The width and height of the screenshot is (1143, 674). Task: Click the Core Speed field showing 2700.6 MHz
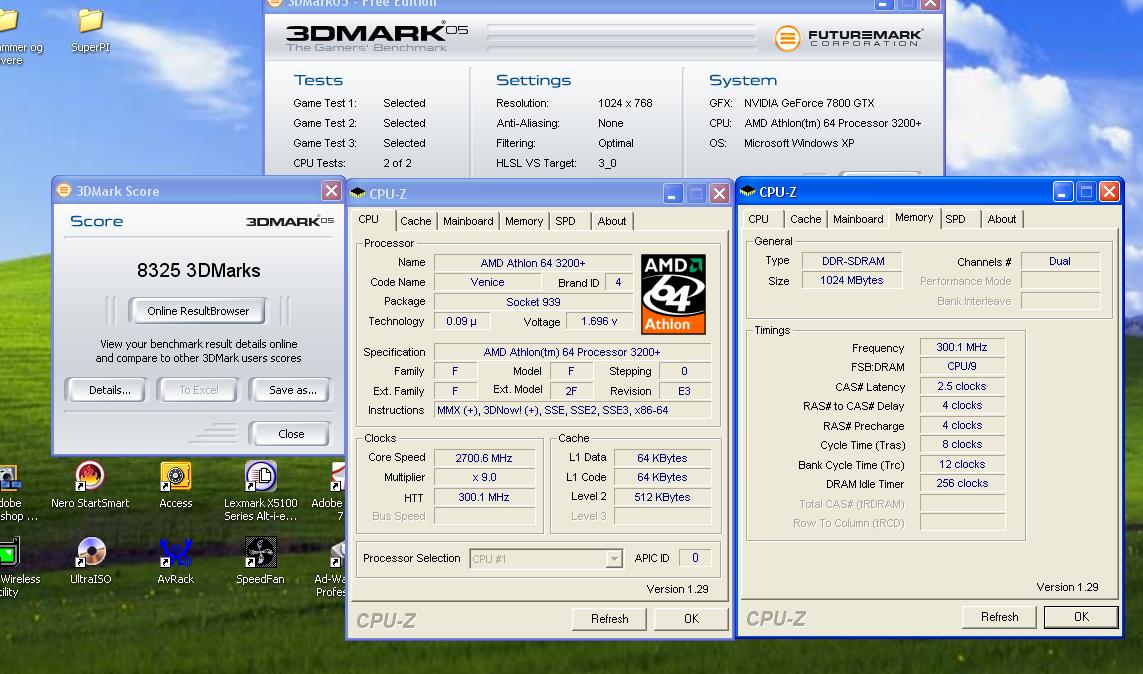(x=484, y=458)
